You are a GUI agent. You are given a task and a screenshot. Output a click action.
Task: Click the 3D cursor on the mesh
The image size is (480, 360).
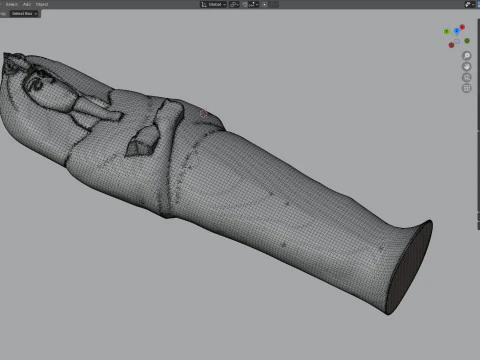coord(204,114)
